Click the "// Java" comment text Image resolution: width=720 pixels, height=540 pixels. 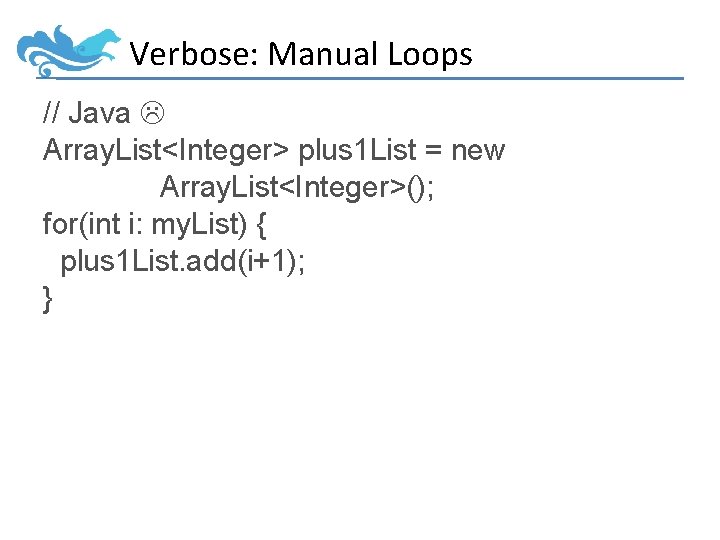point(86,114)
